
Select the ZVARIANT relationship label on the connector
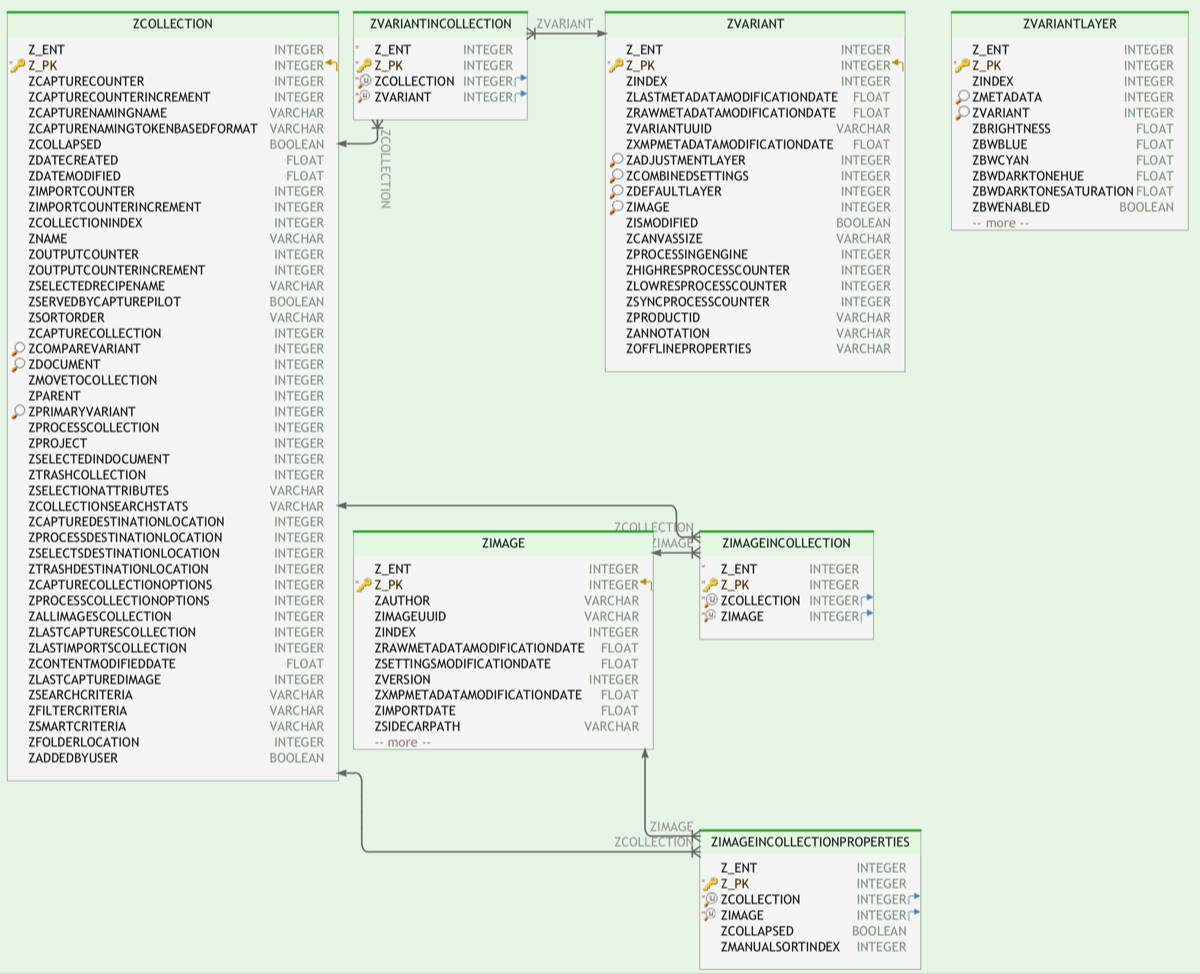pos(564,24)
